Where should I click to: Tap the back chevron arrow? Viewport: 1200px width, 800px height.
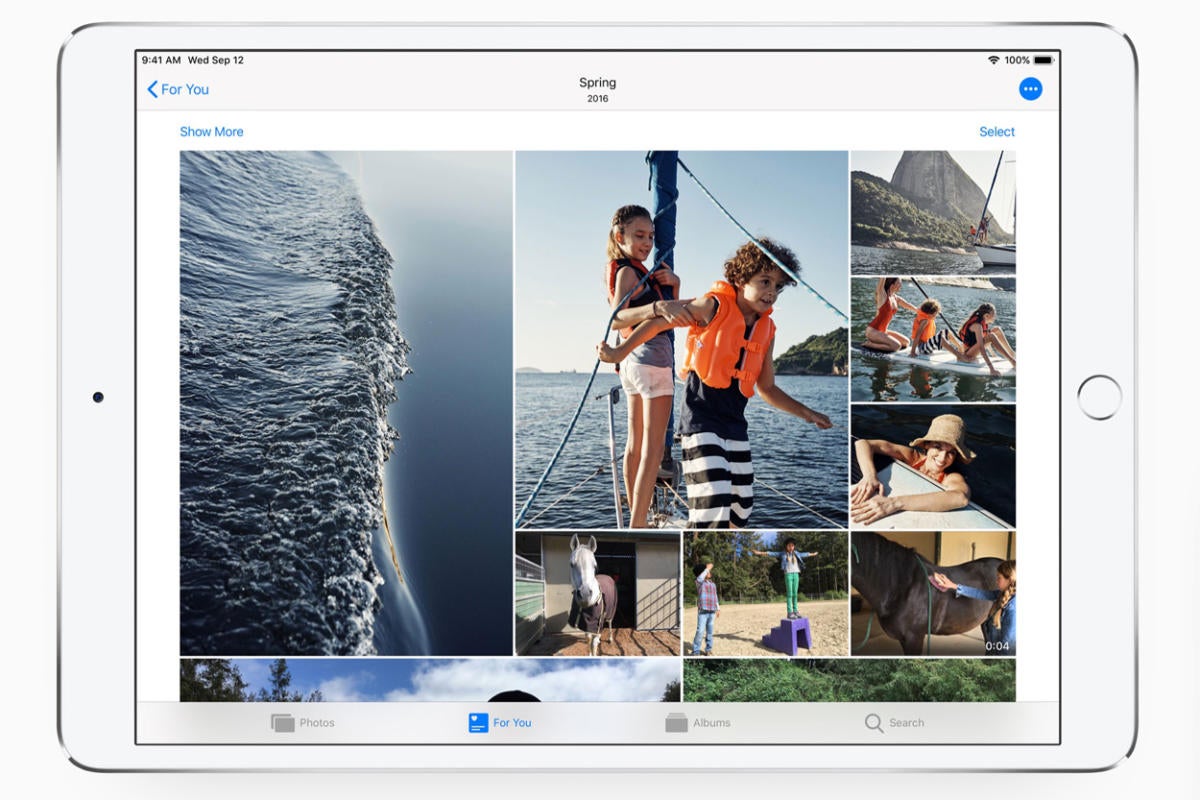coord(152,89)
